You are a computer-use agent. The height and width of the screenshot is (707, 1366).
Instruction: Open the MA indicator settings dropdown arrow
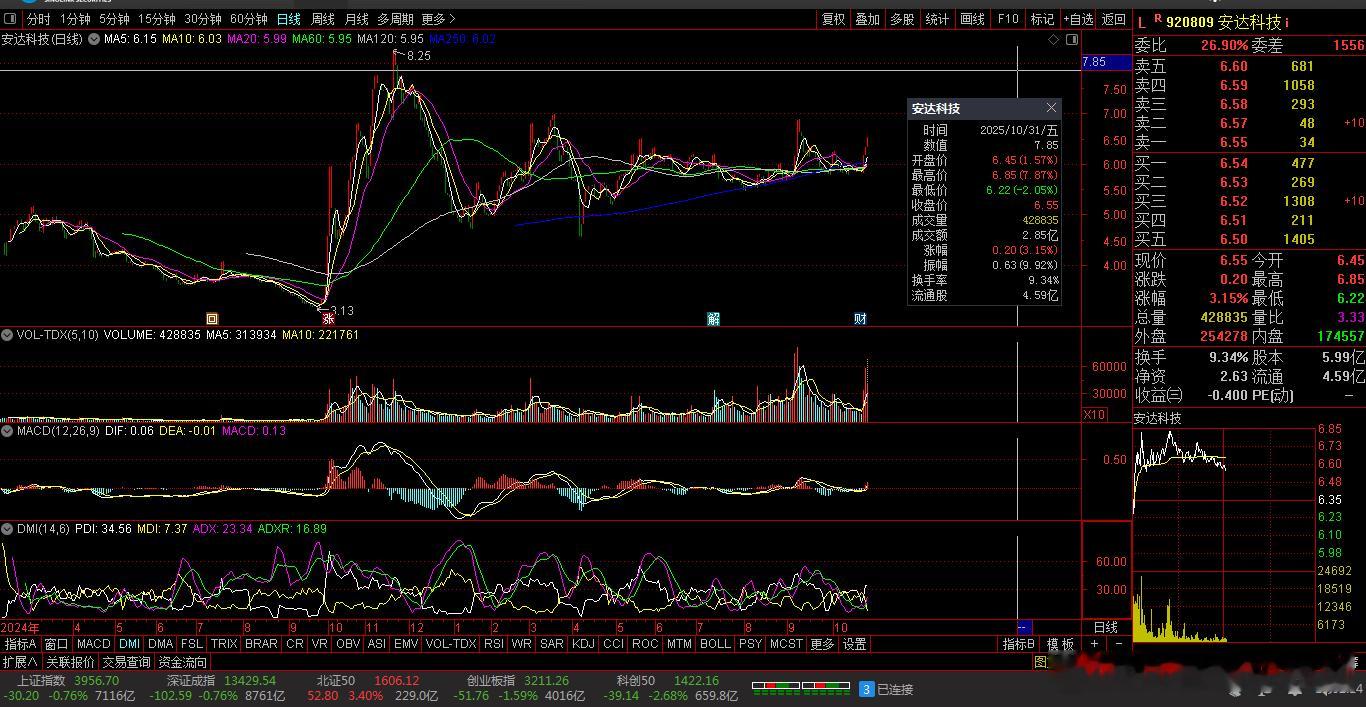click(94, 39)
